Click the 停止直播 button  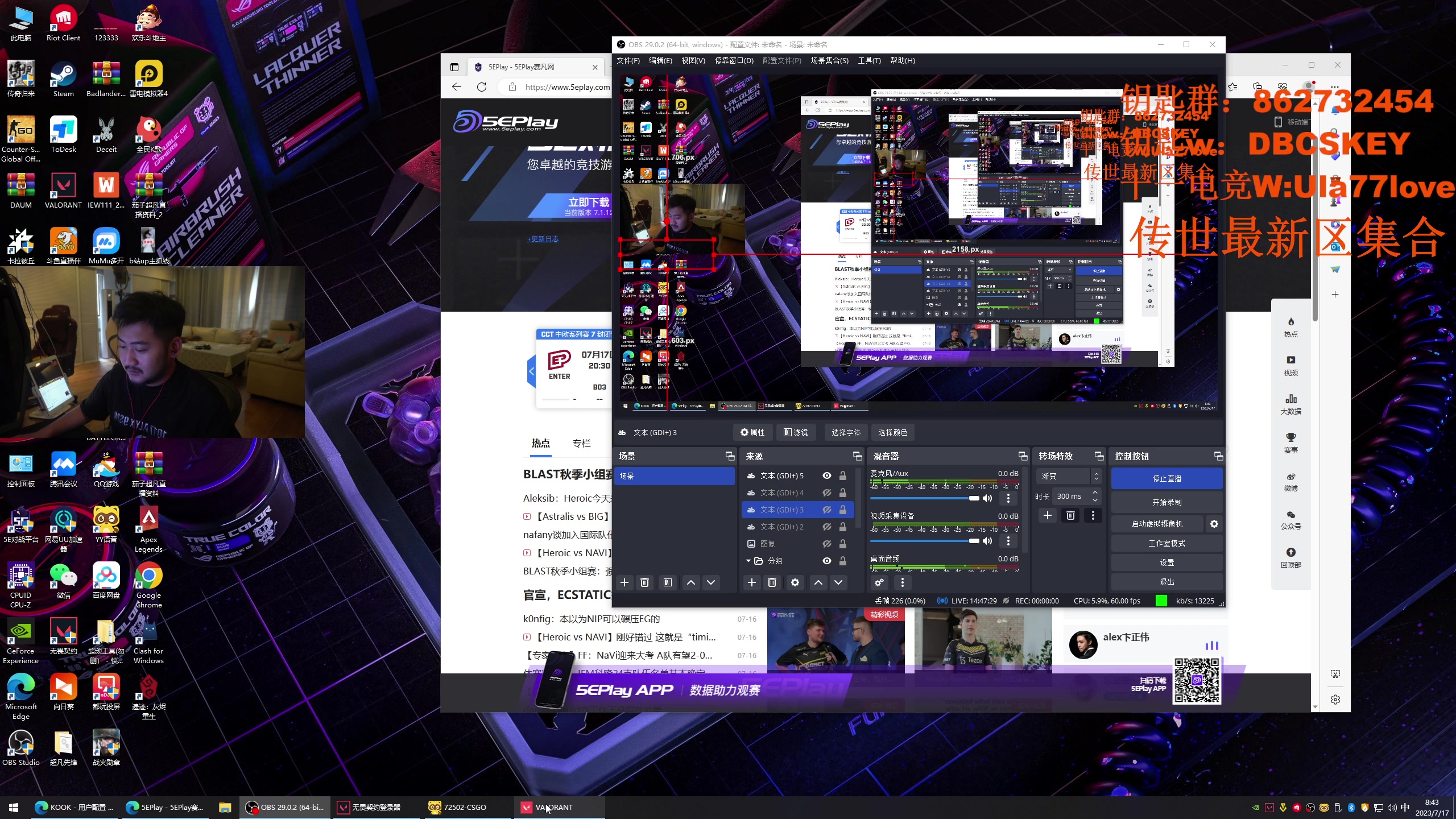click(1167, 478)
